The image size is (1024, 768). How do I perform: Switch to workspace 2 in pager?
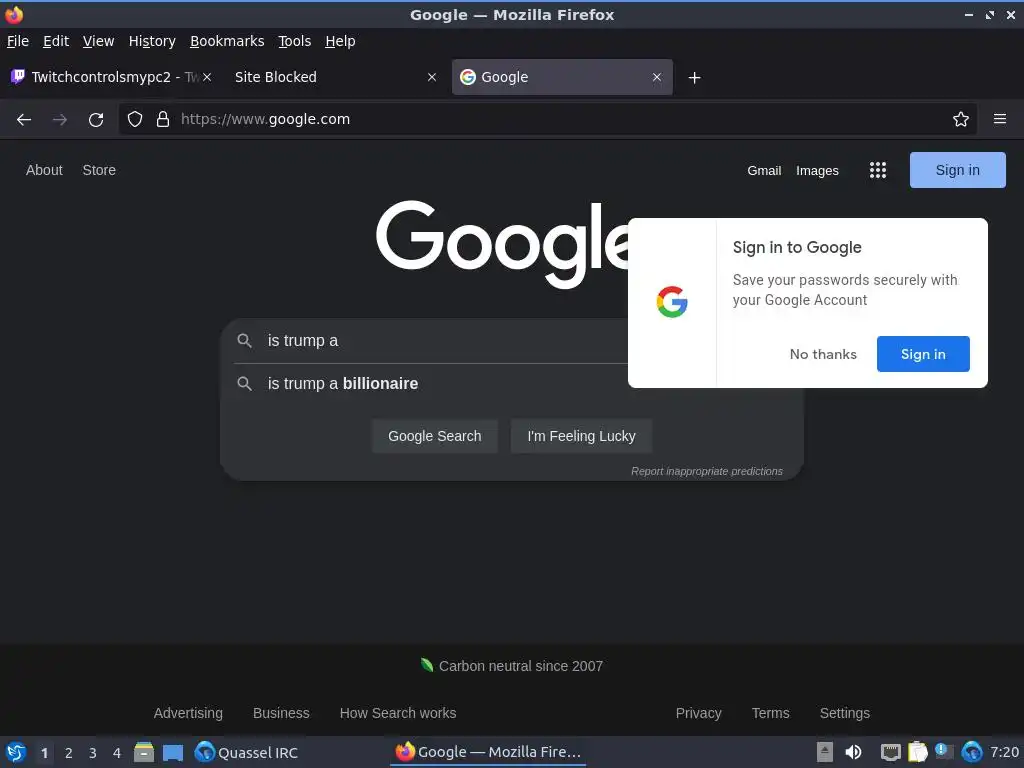pyautogui.click(x=69, y=753)
